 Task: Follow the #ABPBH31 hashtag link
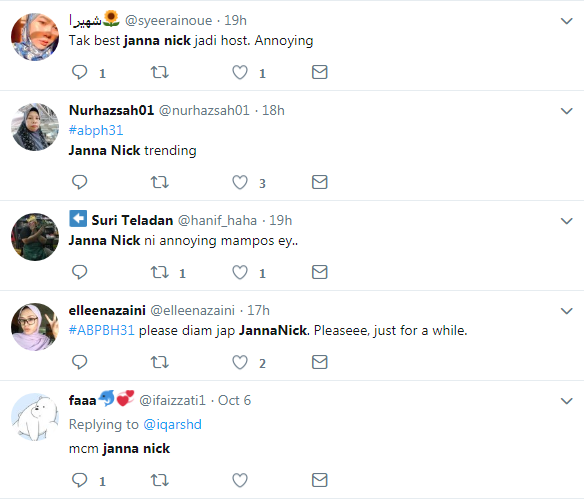pos(102,330)
